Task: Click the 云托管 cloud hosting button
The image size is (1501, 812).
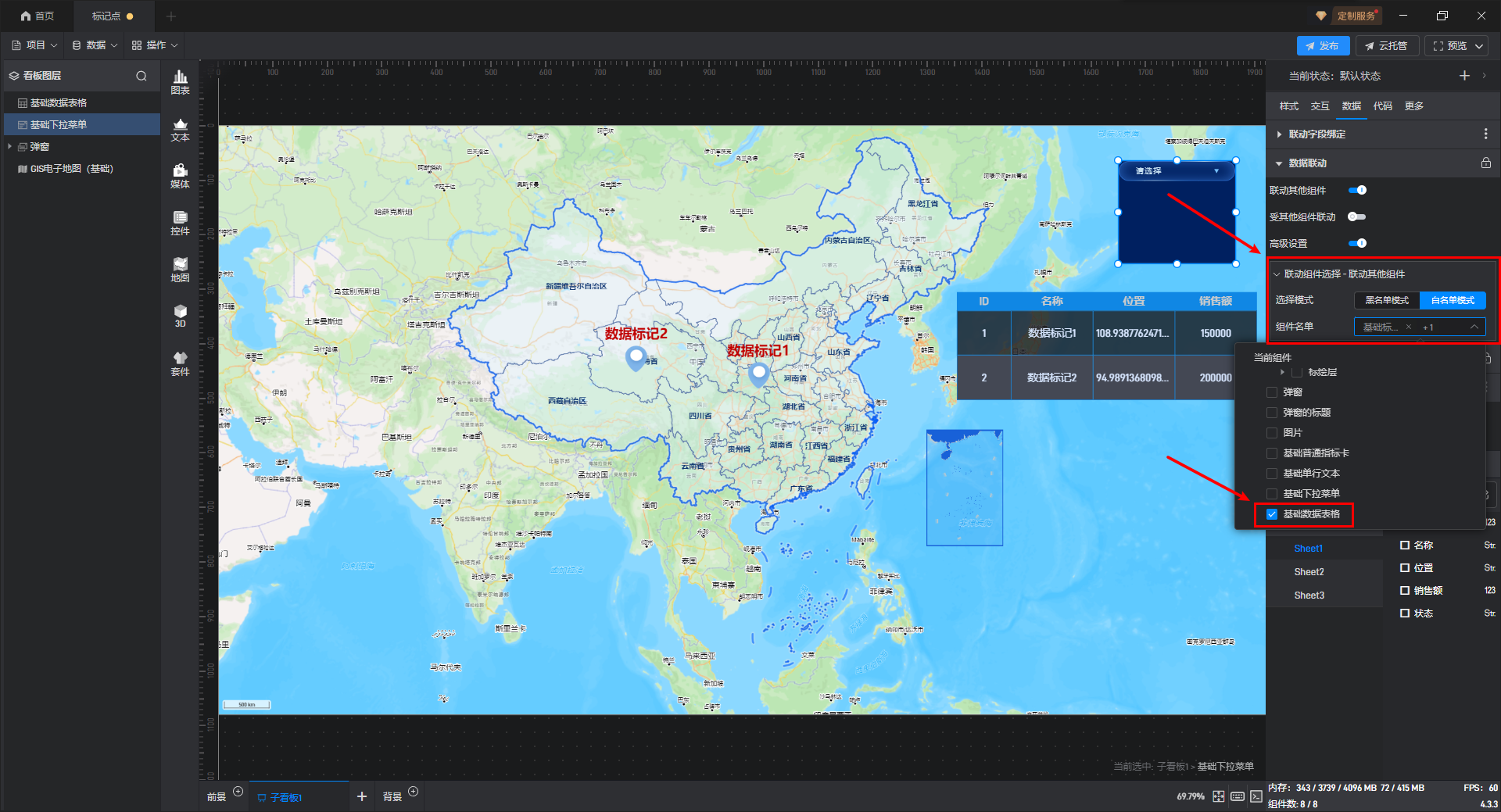Action: [x=1387, y=46]
